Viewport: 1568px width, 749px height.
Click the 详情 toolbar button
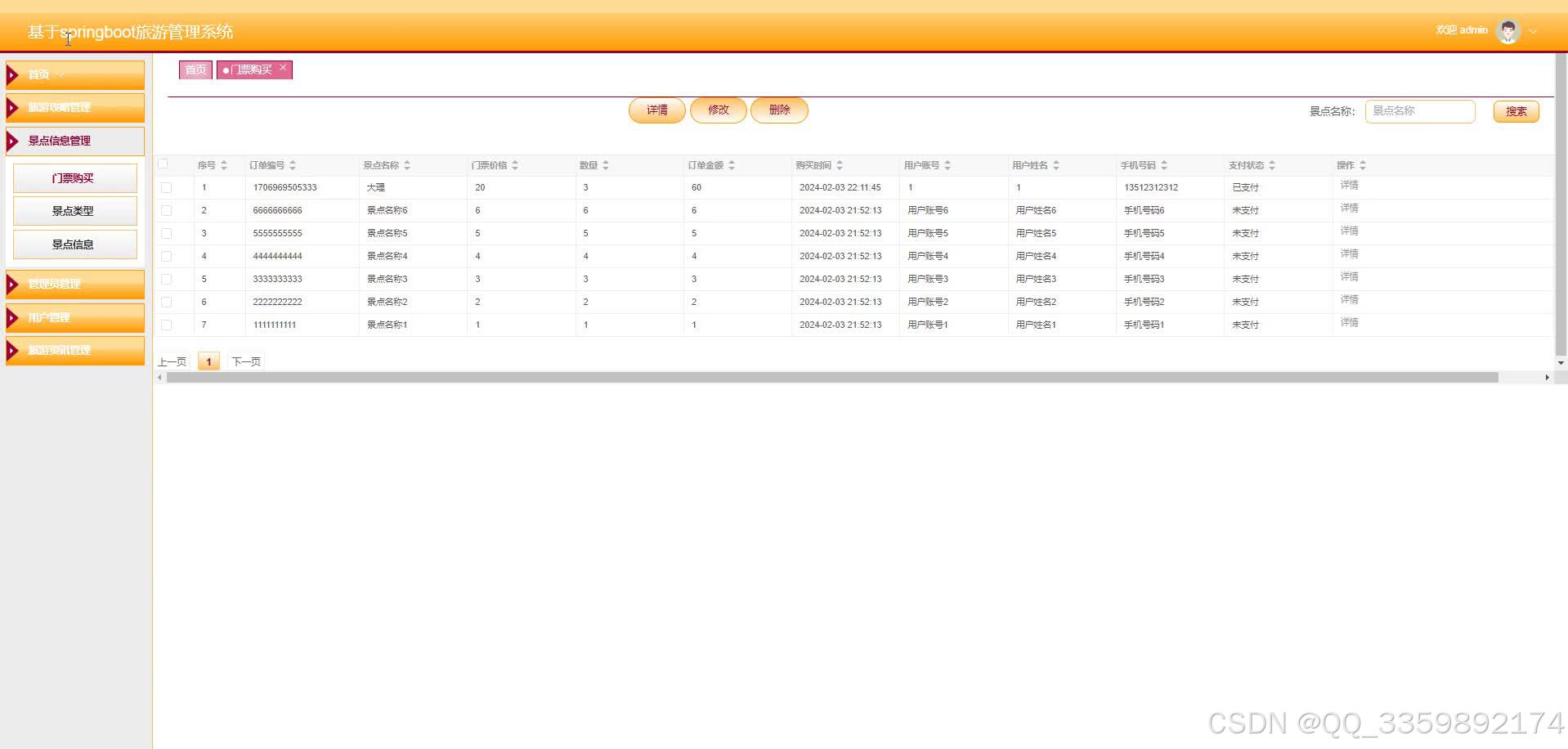tap(657, 110)
